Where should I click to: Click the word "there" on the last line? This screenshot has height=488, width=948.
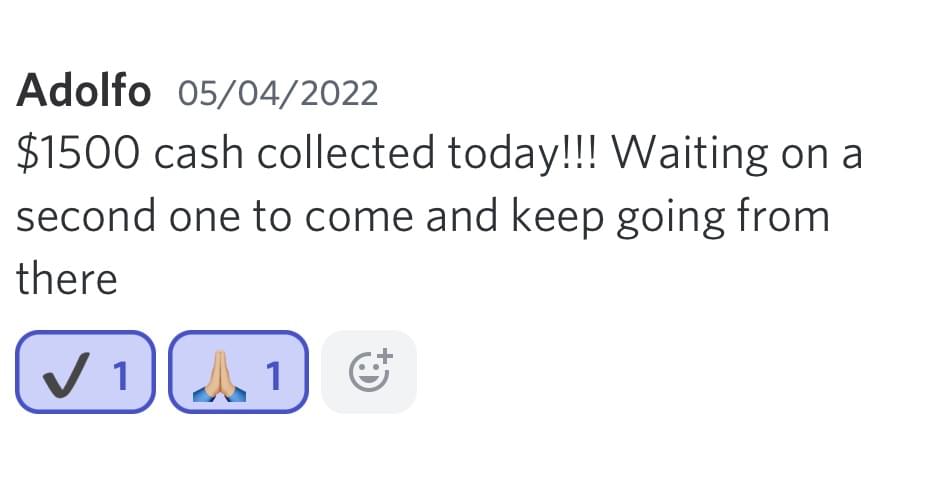tap(67, 279)
